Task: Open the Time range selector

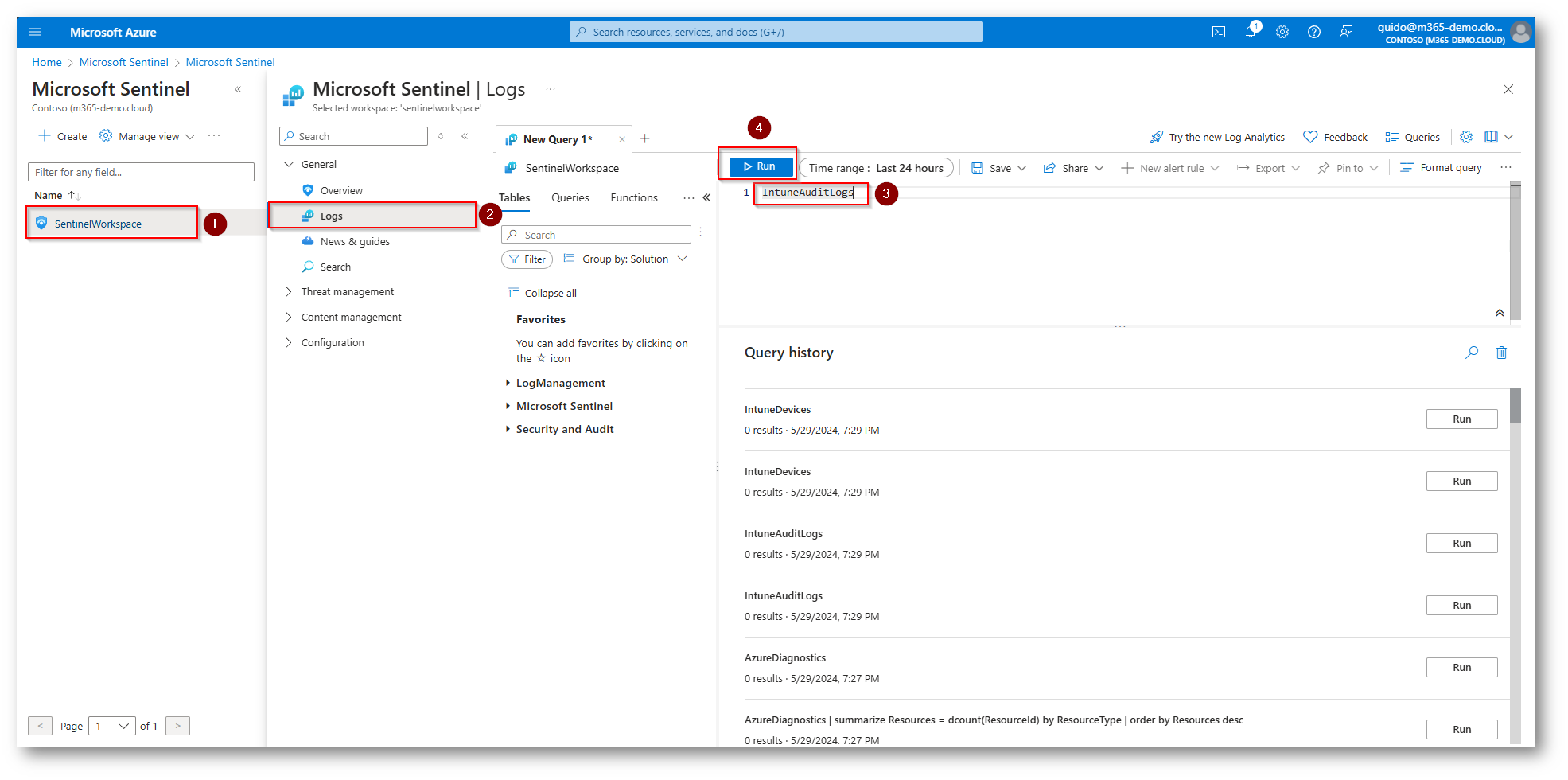Action: (x=876, y=168)
